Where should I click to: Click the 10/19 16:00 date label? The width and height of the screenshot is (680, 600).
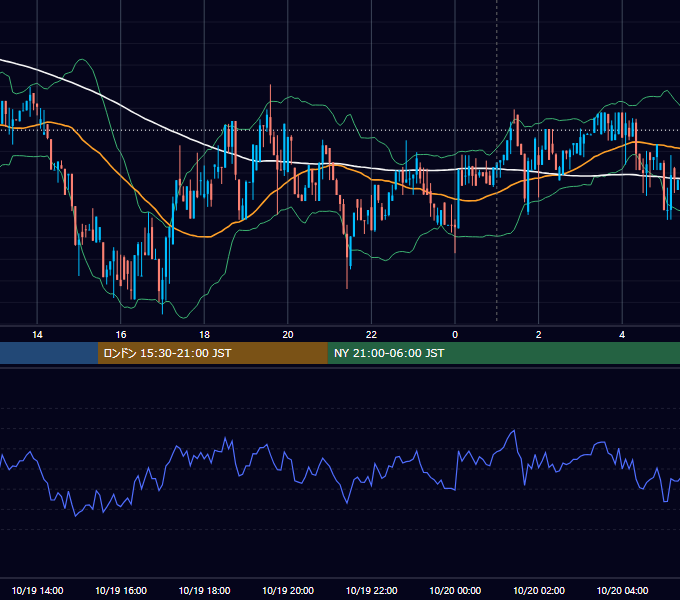[x=121, y=590]
